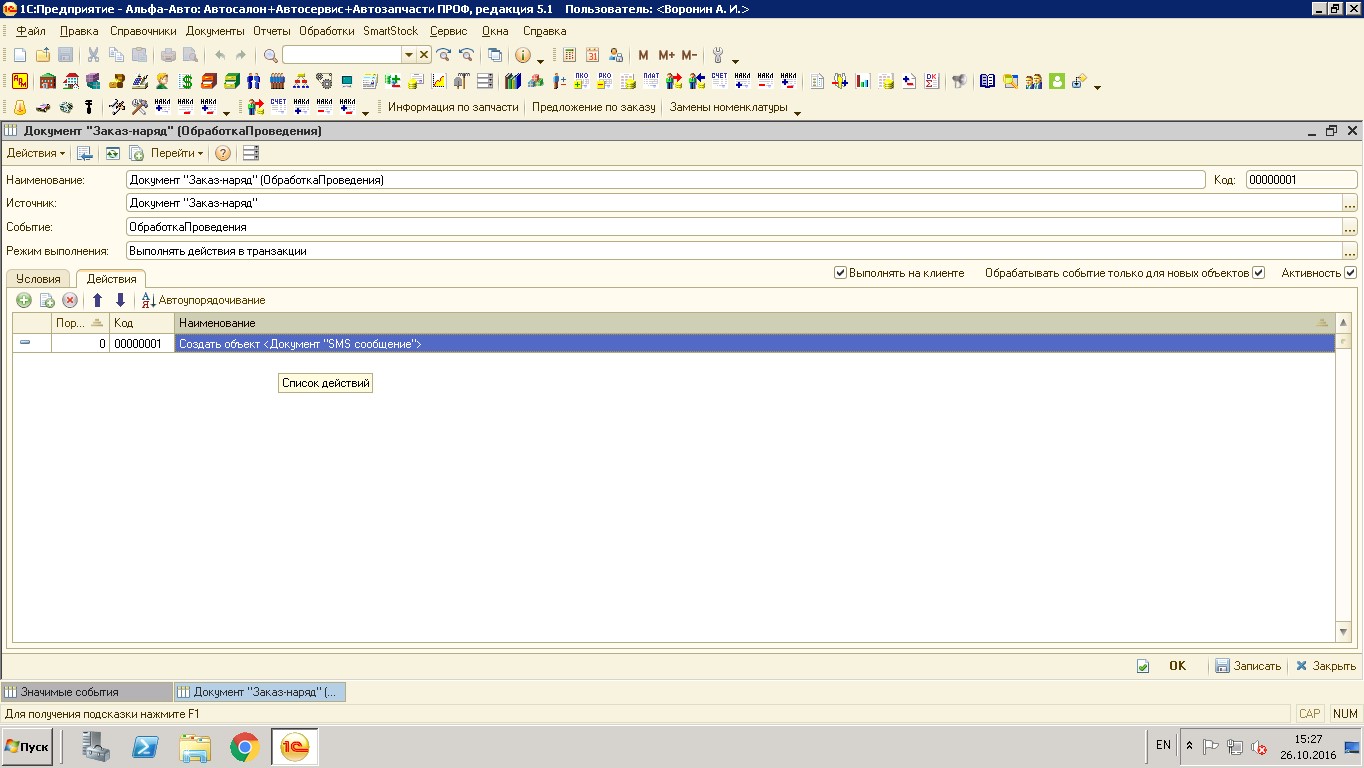Click the Код input field

1301,180
